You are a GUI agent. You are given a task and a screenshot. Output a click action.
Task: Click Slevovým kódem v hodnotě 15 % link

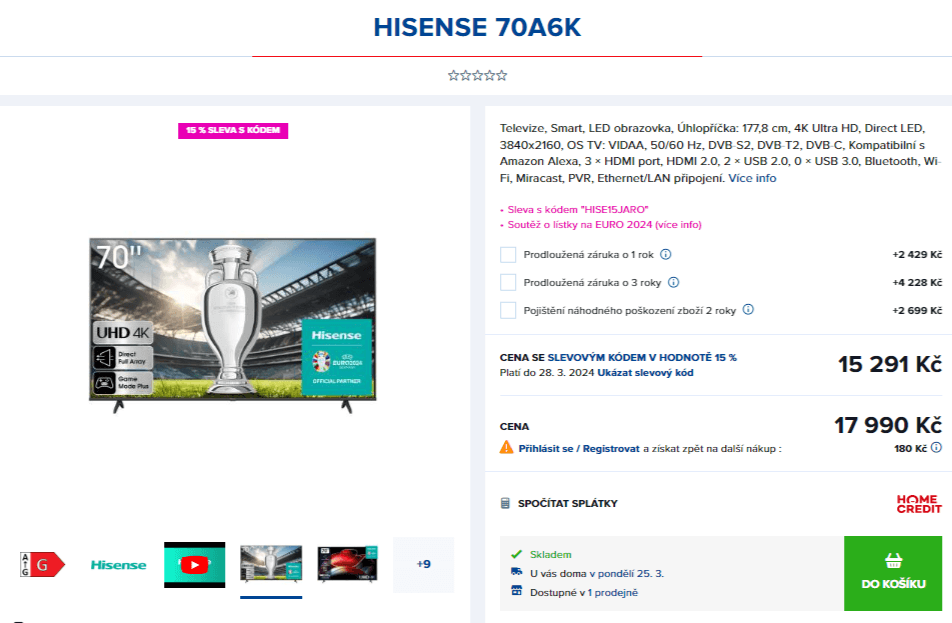(x=642, y=358)
